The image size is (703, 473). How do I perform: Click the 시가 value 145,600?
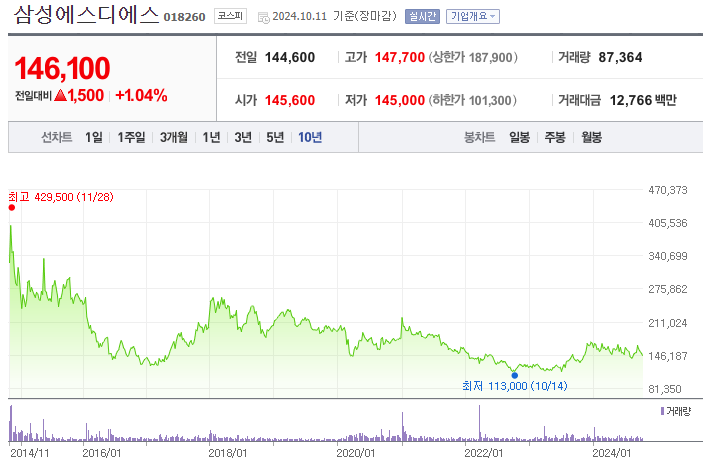290,100
